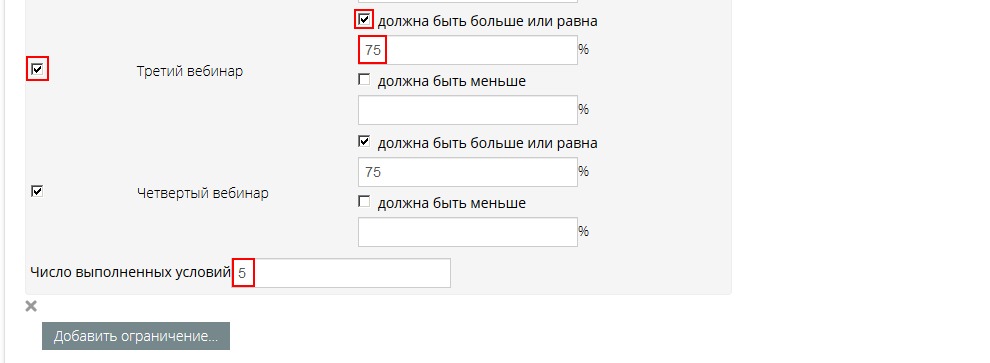Click the 'Число выполненных условий' field containing 5

342,273
